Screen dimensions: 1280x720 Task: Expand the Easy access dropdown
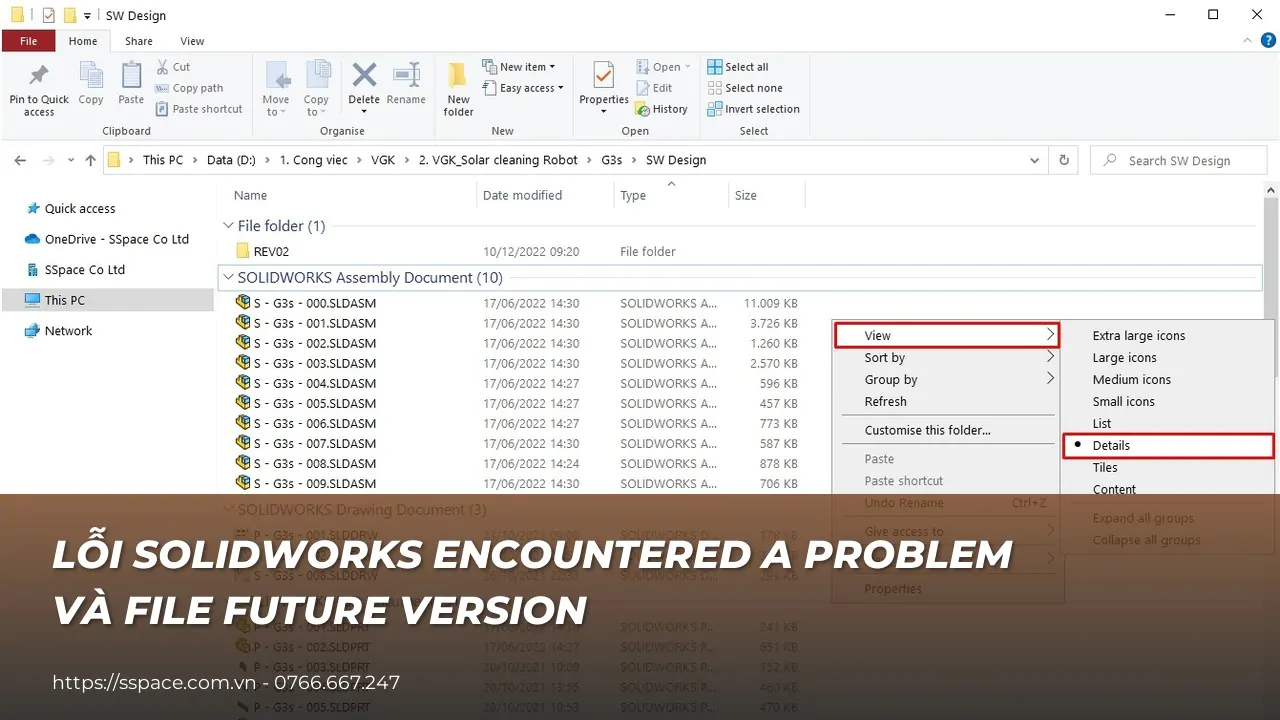[x=522, y=88]
